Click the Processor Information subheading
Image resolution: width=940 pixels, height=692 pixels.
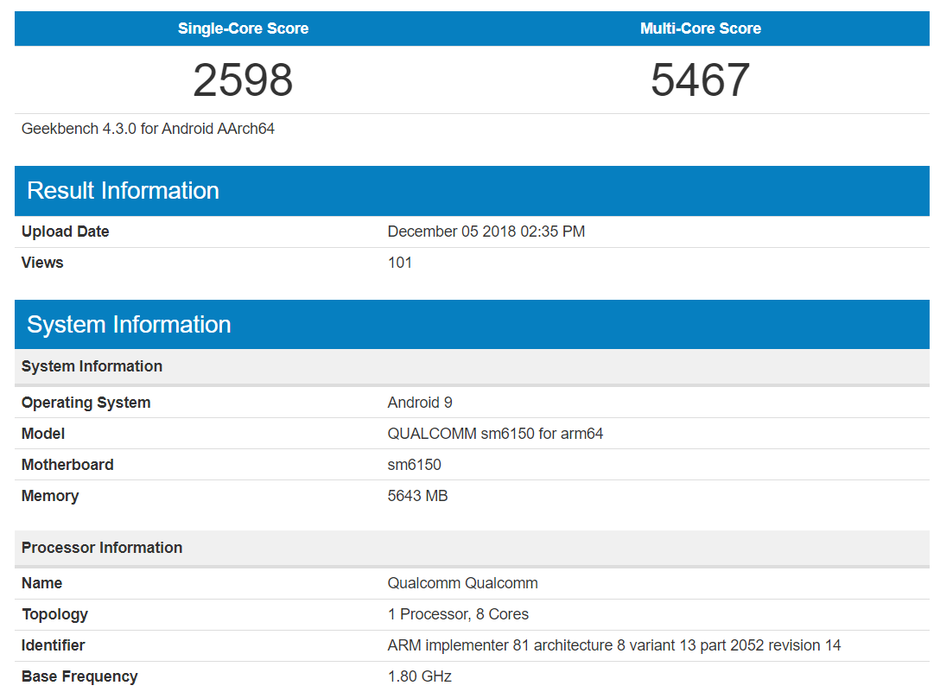pos(472,547)
